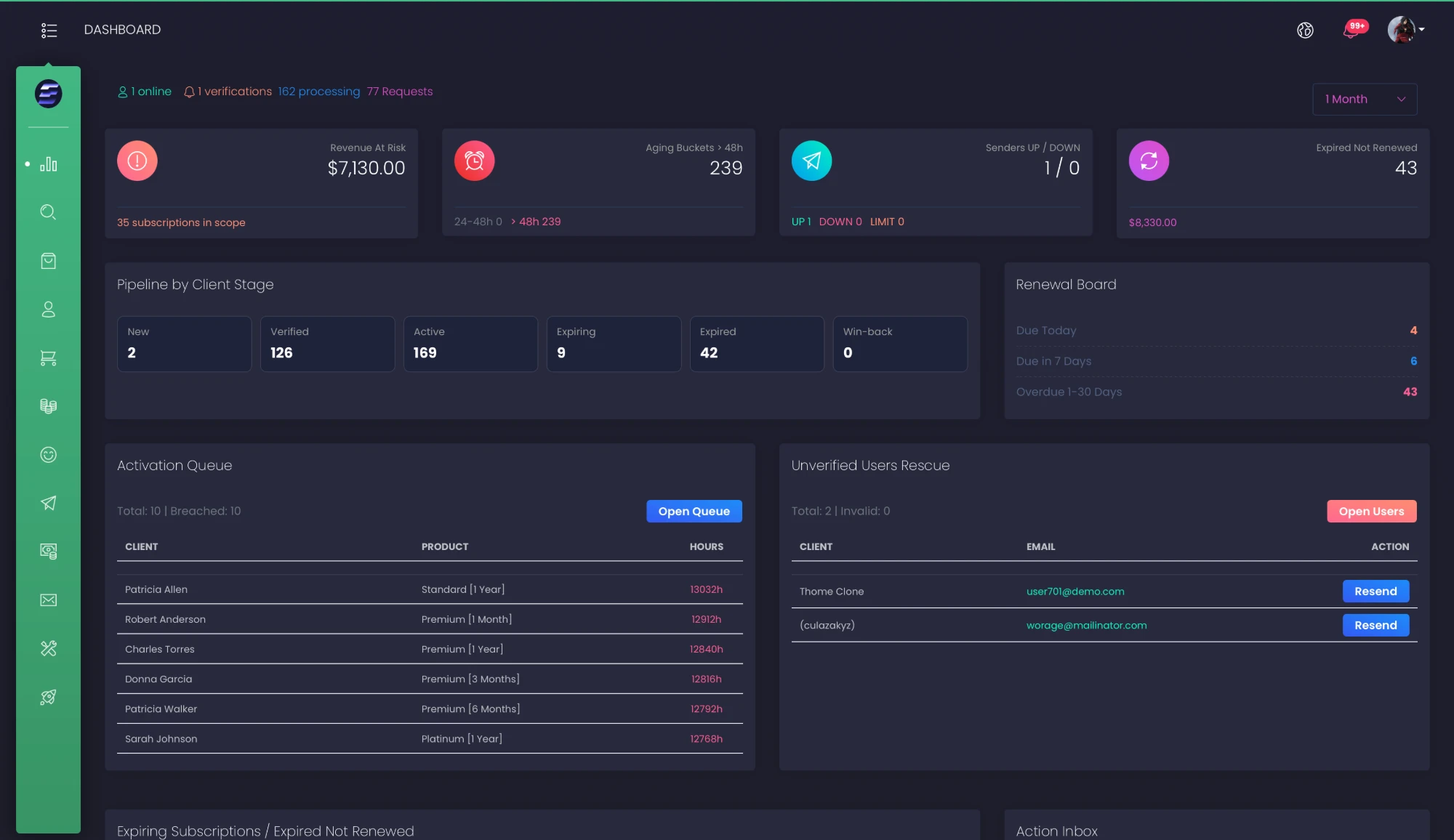Click the Senders paper plane card icon
This screenshot has height=840, width=1454.
tap(812, 161)
